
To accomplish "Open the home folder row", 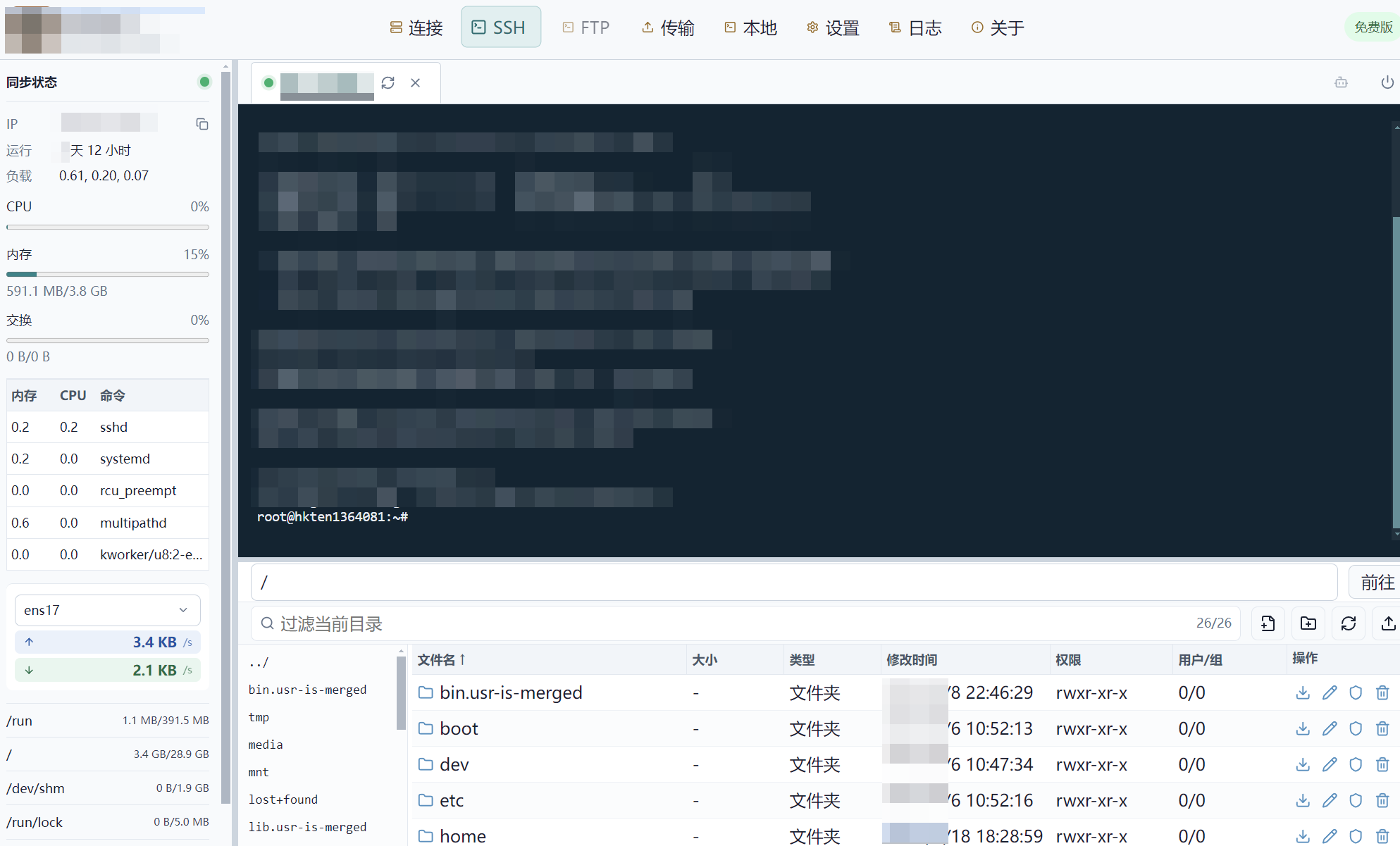I will tap(905, 833).
